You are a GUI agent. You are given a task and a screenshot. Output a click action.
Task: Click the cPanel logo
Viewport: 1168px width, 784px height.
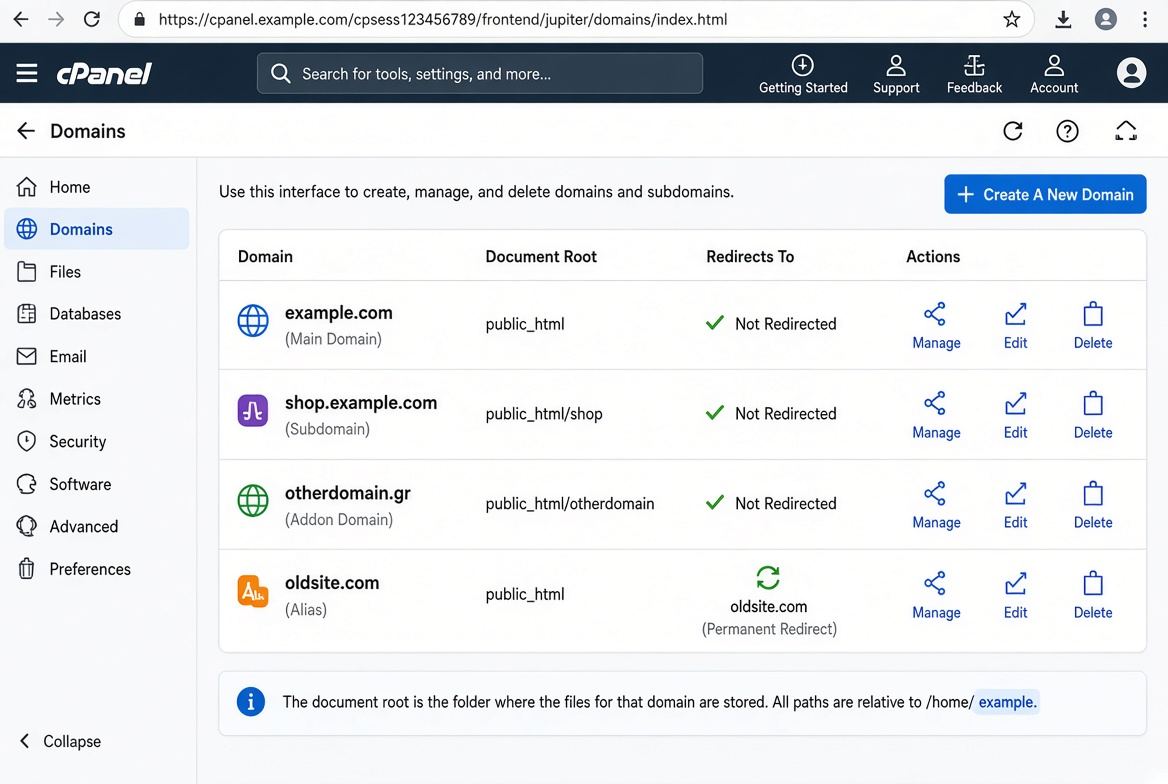point(104,73)
